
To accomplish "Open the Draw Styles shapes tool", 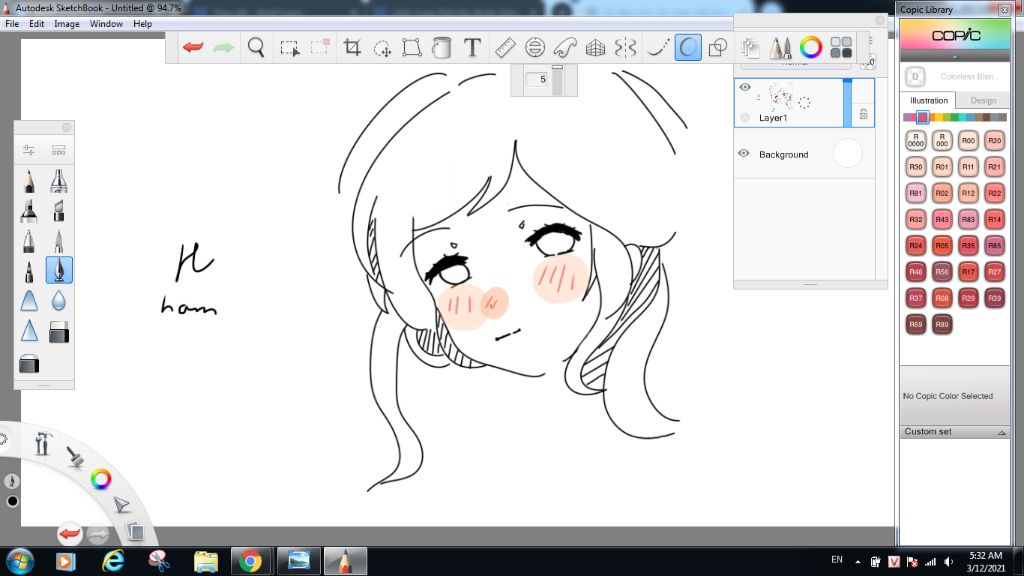I will 718,48.
